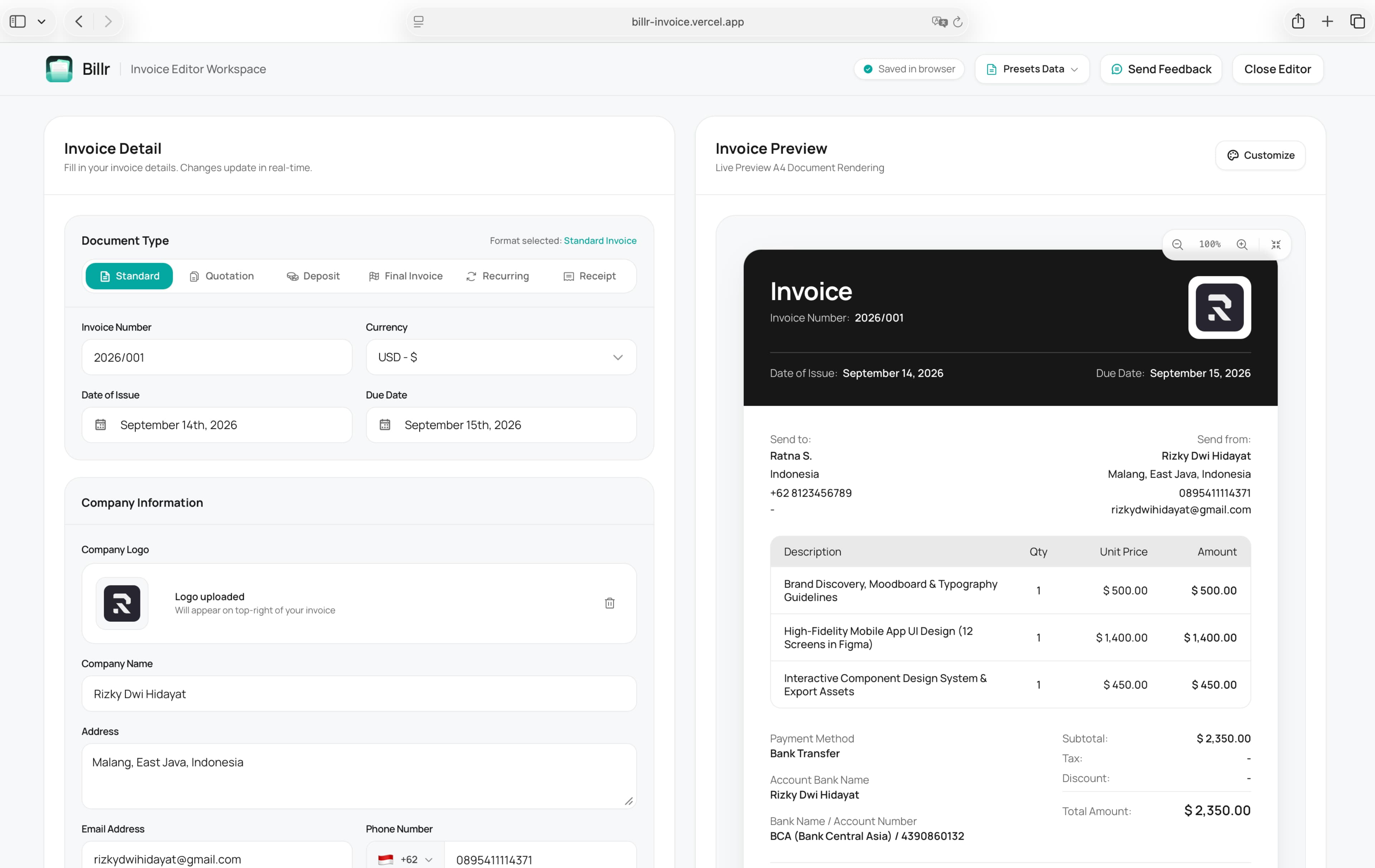
Task: Reload the page with the refresh icon
Action: pos(958,22)
